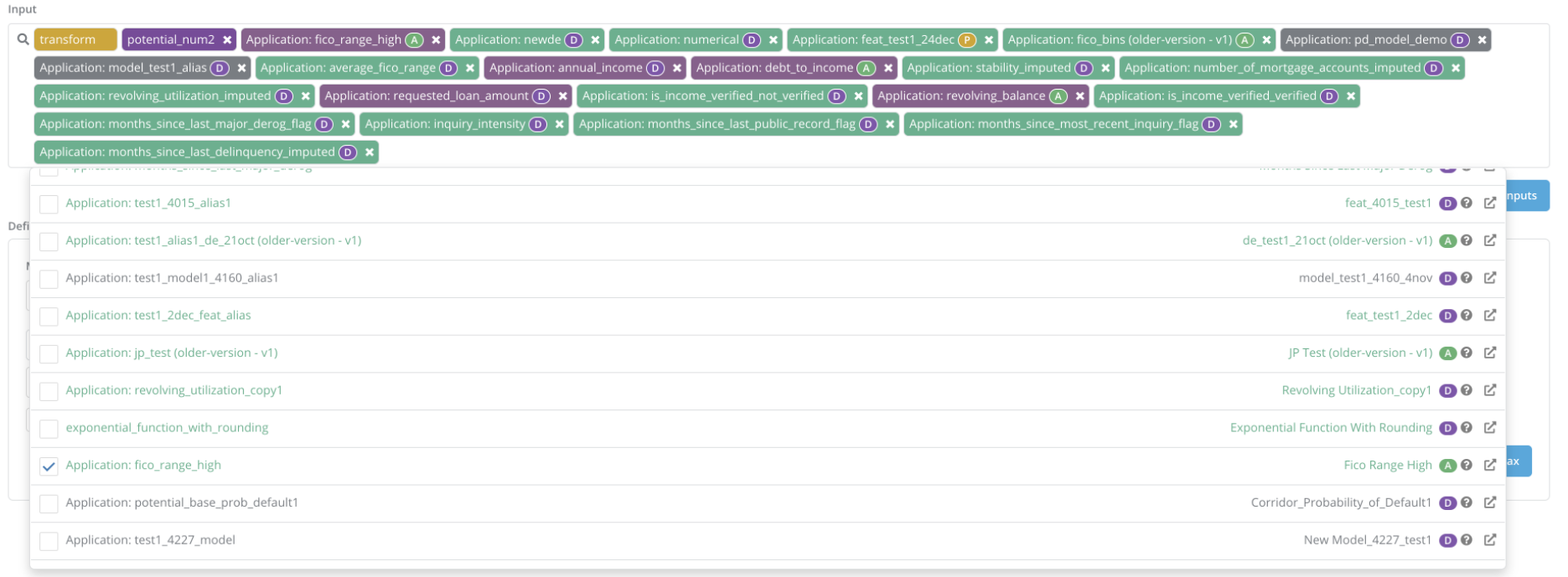Uncheck the Application: fico_range_high checkbox
Screen dimensions: 1568x577
(x=49, y=466)
